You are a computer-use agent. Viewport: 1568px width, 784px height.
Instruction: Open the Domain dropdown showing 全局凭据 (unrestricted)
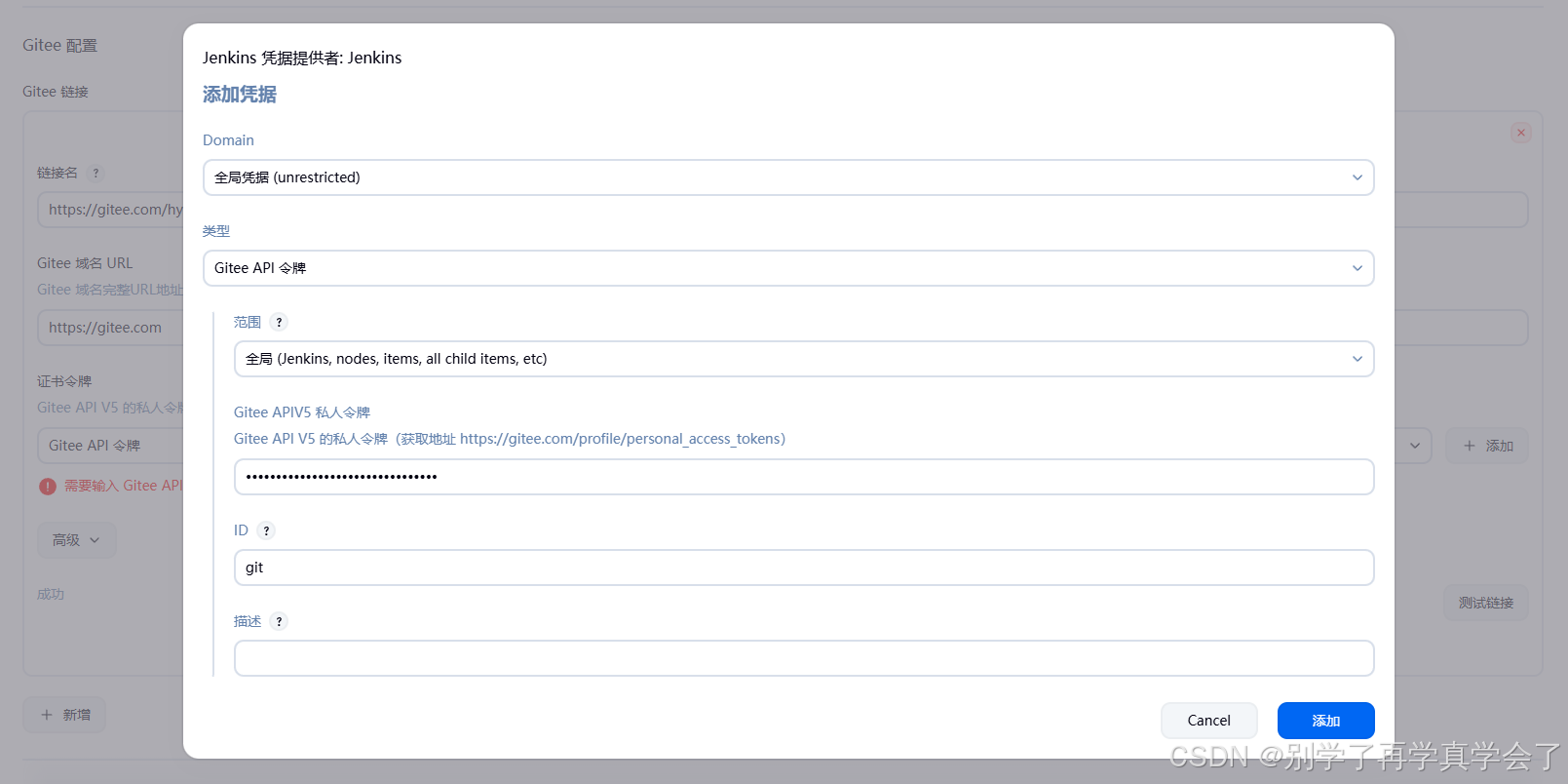788,177
